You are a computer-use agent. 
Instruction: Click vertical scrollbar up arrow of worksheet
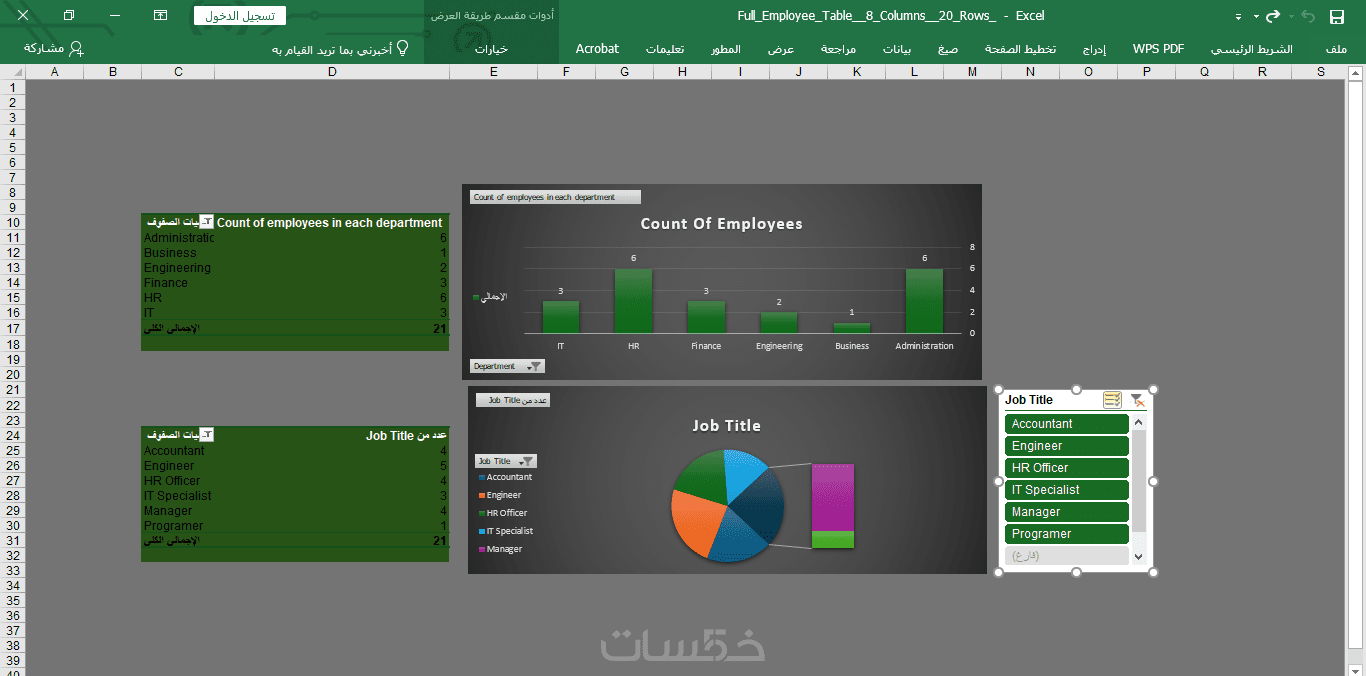(x=1356, y=72)
